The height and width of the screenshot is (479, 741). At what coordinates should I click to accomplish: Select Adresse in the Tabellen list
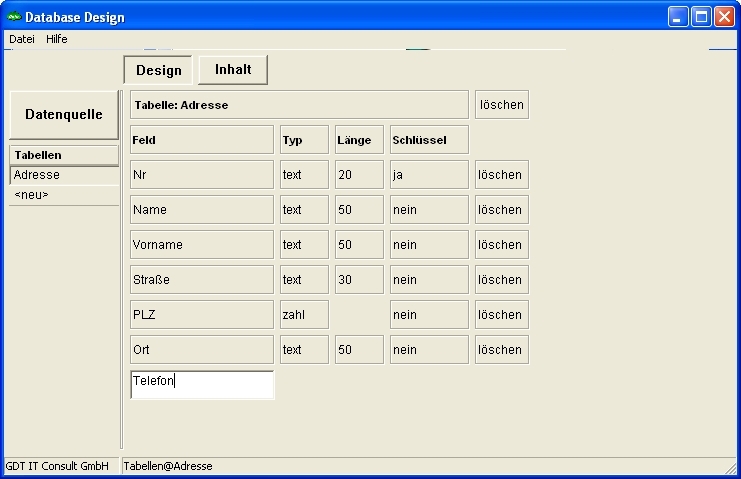click(64, 175)
